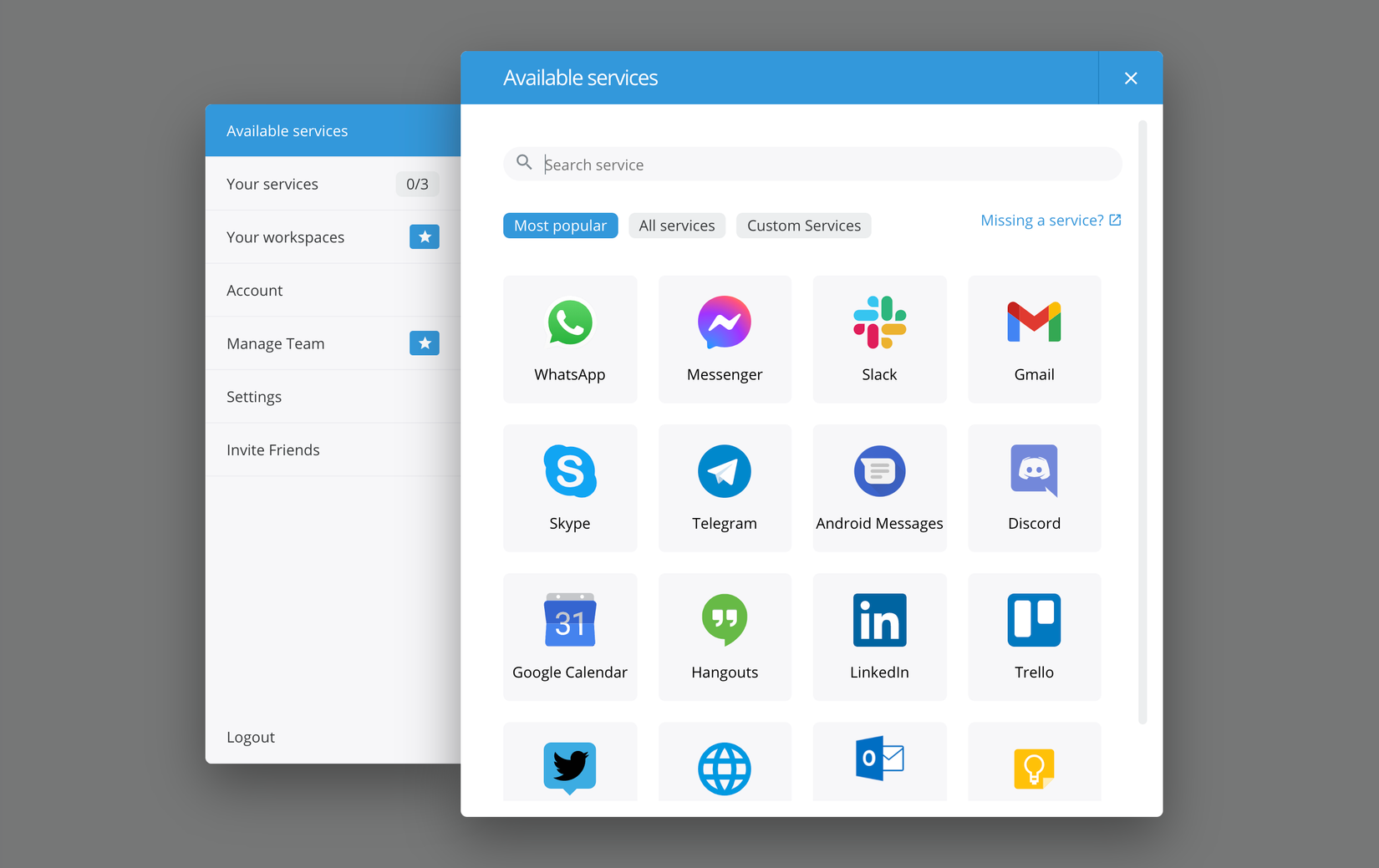This screenshot has height=868, width=1379.
Task: Choose the yellow lightbulb Keep icon
Action: pos(1034,769)
